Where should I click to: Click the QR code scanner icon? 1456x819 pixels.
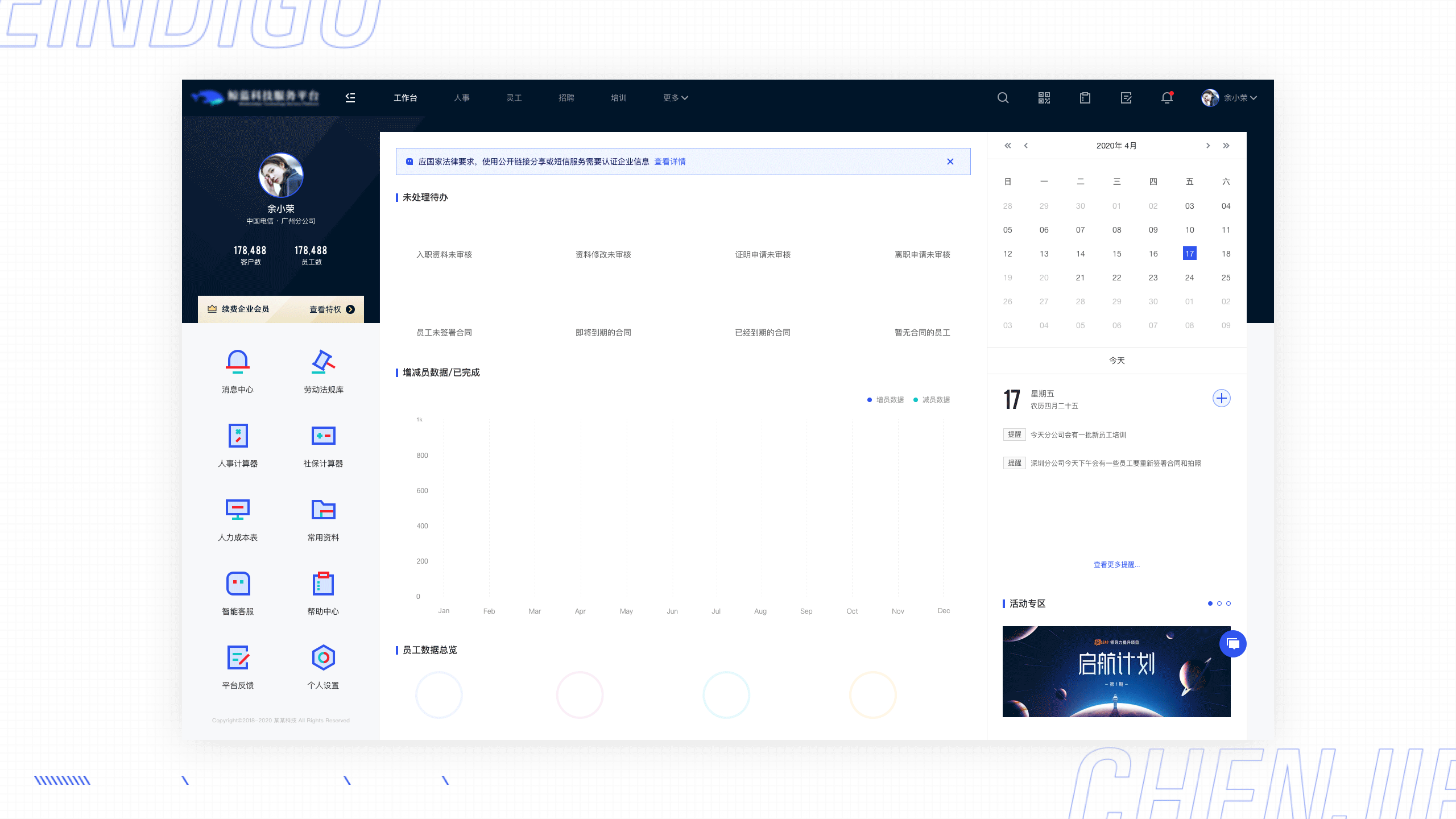[x=1044, y=98]
